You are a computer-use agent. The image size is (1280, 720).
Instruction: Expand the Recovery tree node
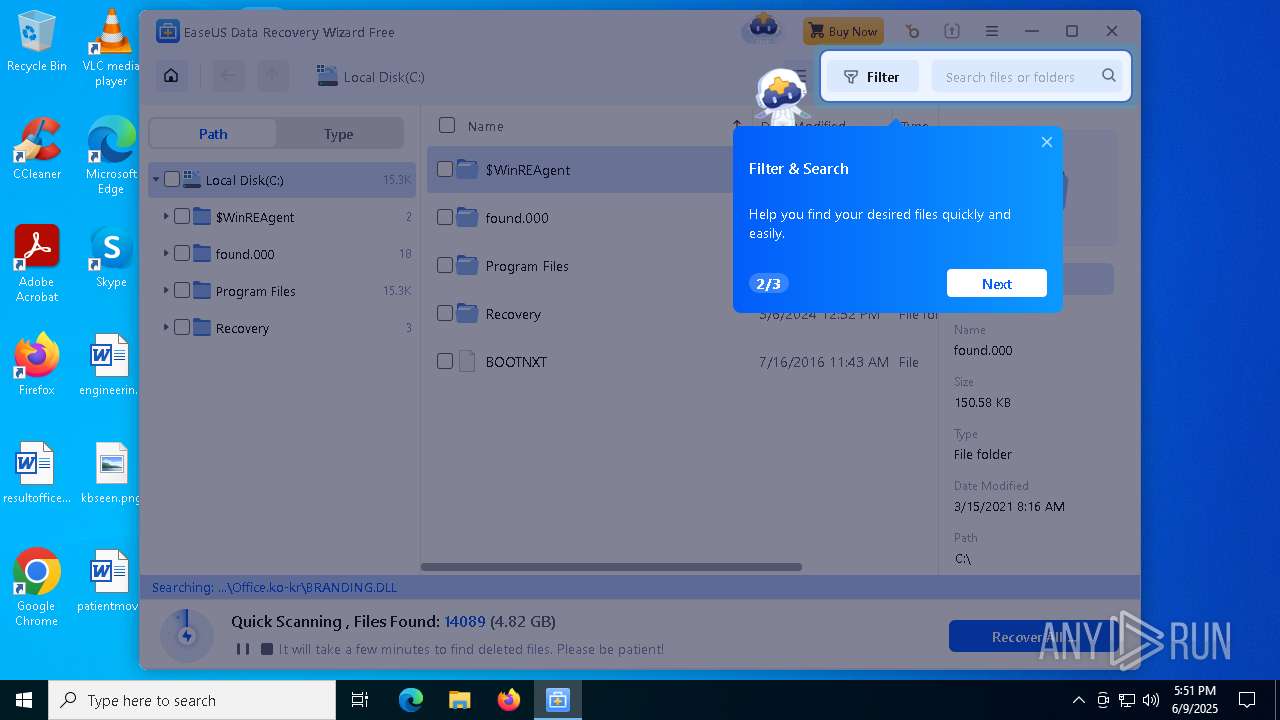[x=166, y=327]
